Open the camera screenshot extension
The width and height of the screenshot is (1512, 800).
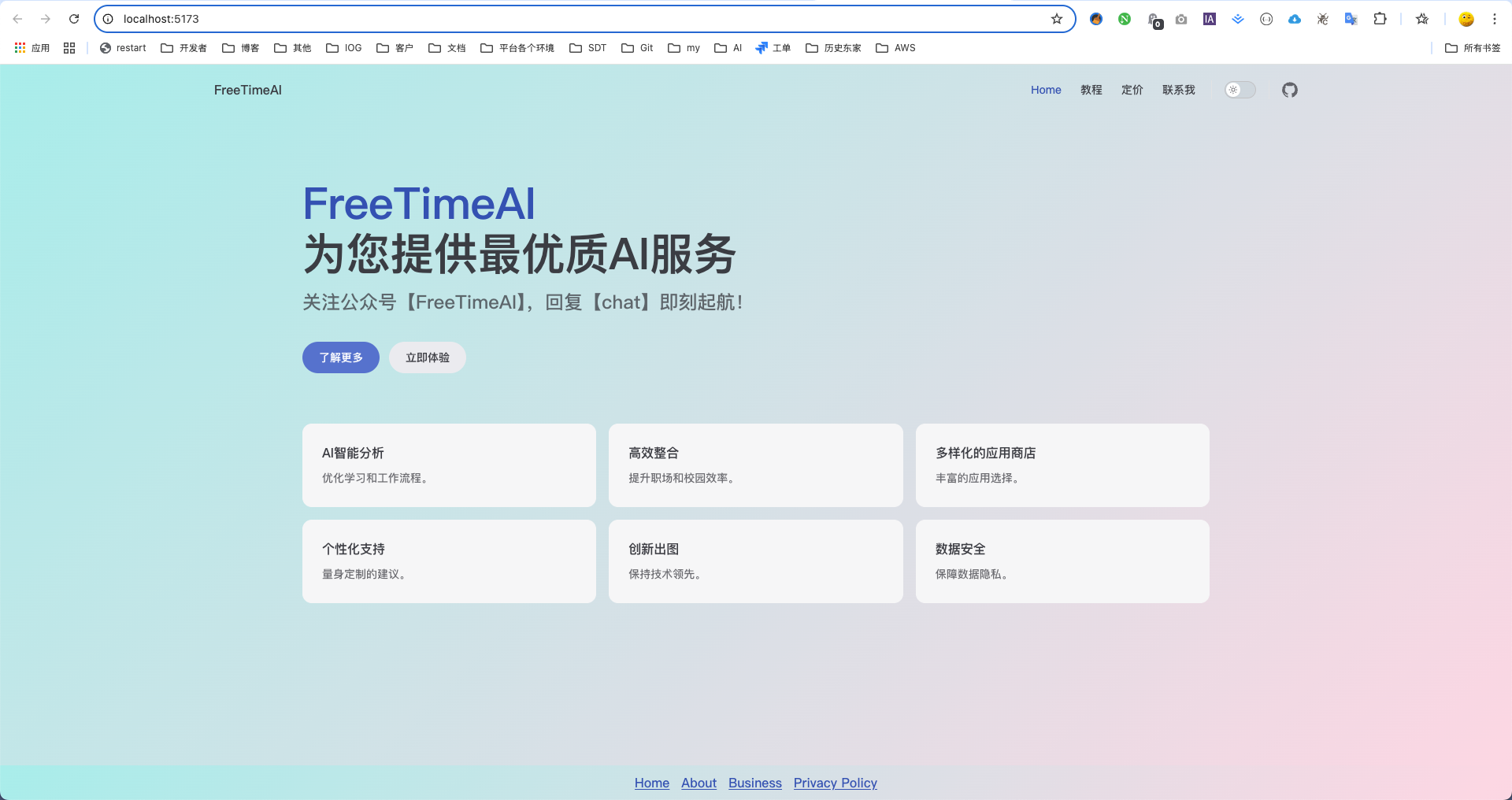click(x=1181, y=19)
